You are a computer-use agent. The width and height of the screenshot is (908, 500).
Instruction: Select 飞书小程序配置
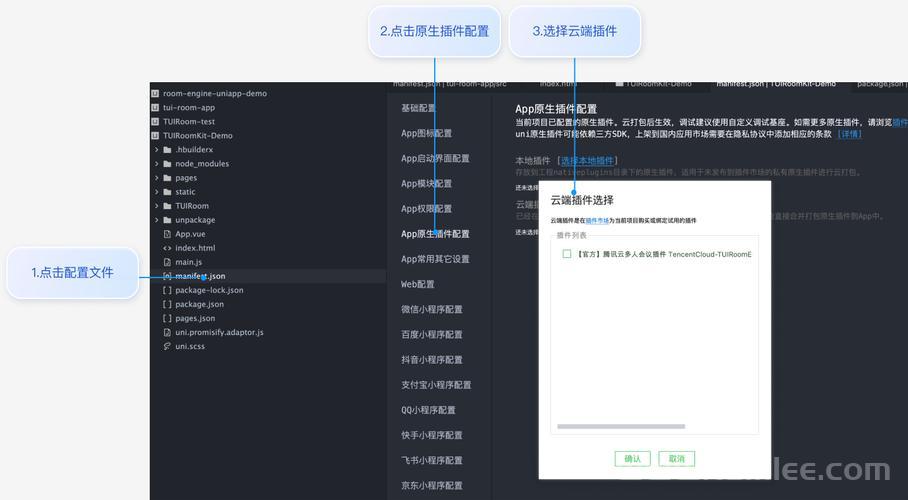pyautogui.click(x=431, y=461)
